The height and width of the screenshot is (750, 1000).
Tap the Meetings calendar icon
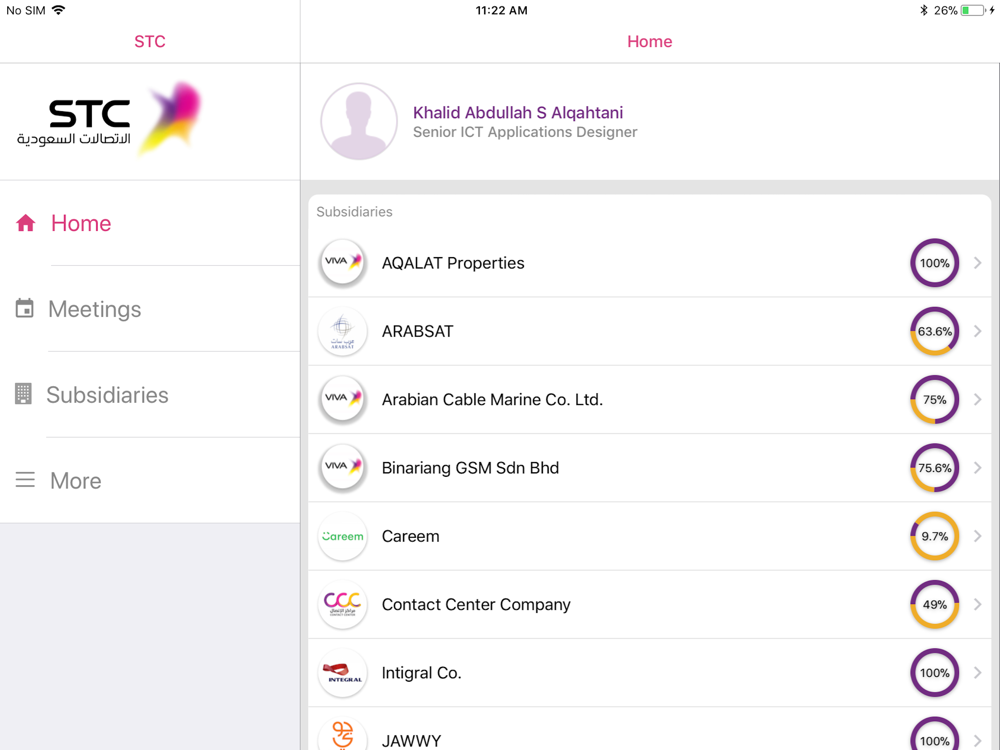(25, 309)
